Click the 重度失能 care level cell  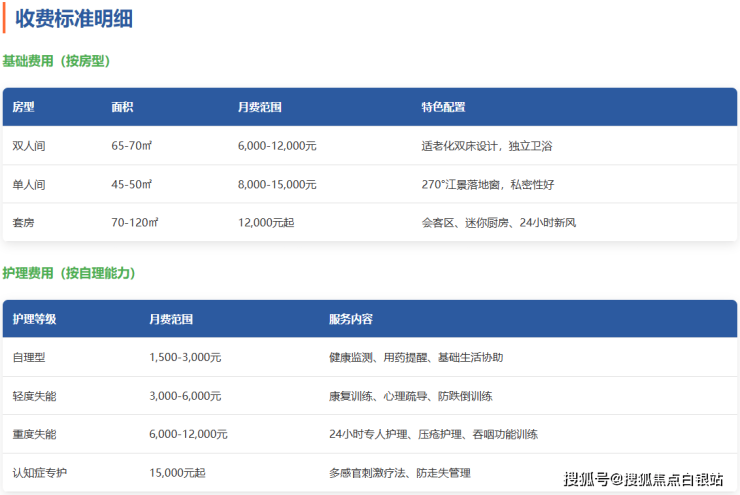pos(34,434)
